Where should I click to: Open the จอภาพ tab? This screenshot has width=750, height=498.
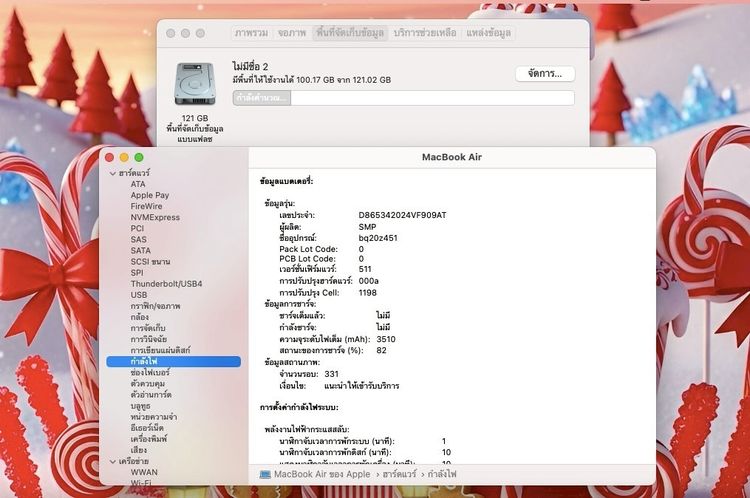(x=292, y=33)
